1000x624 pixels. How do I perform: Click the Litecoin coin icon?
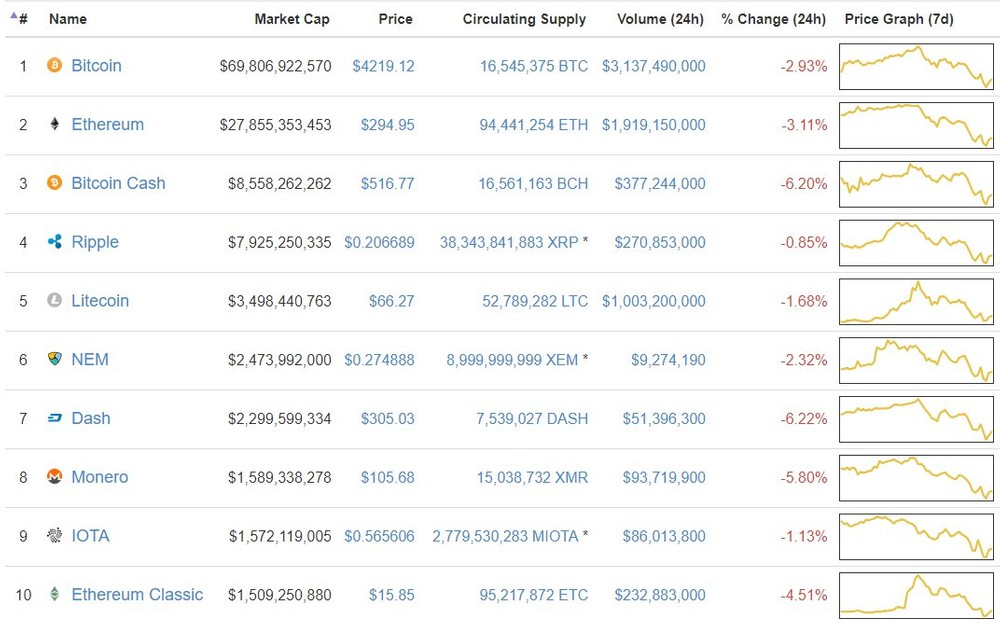pos(55,300)
